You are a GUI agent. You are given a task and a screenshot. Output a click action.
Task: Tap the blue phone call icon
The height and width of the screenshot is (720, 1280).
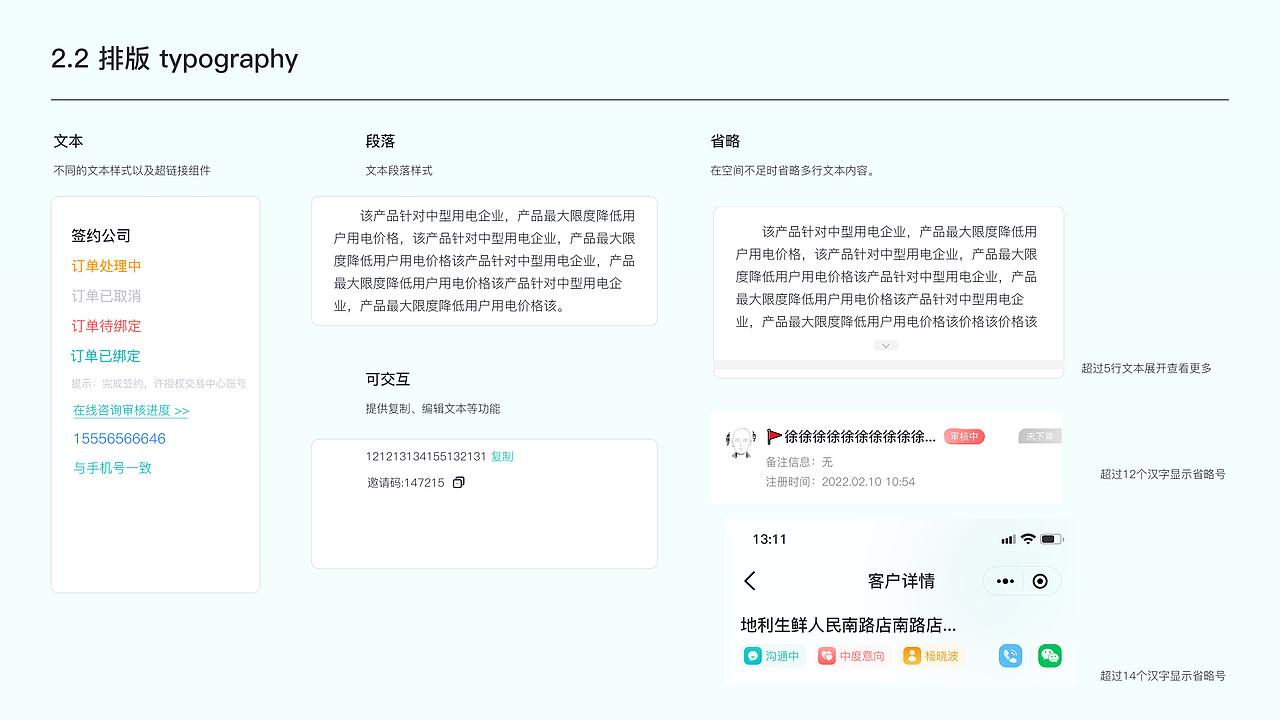1010,655
